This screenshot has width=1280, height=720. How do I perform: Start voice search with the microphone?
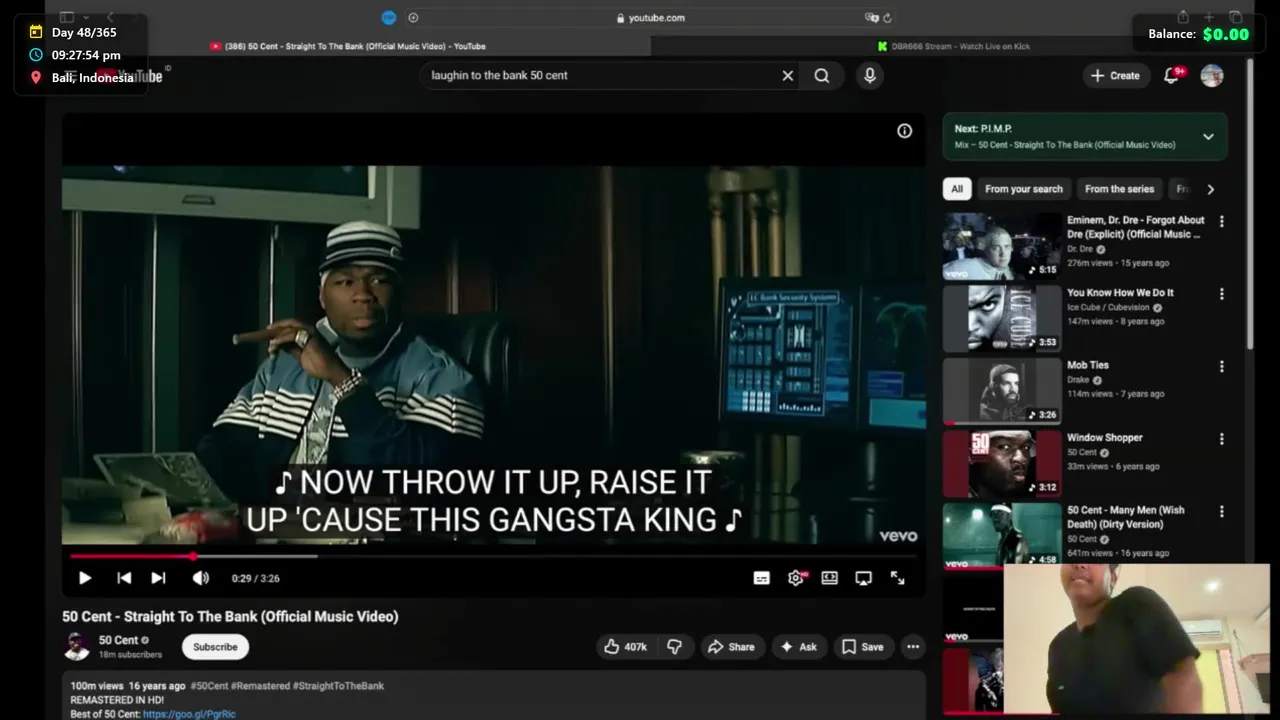point(870,75)
